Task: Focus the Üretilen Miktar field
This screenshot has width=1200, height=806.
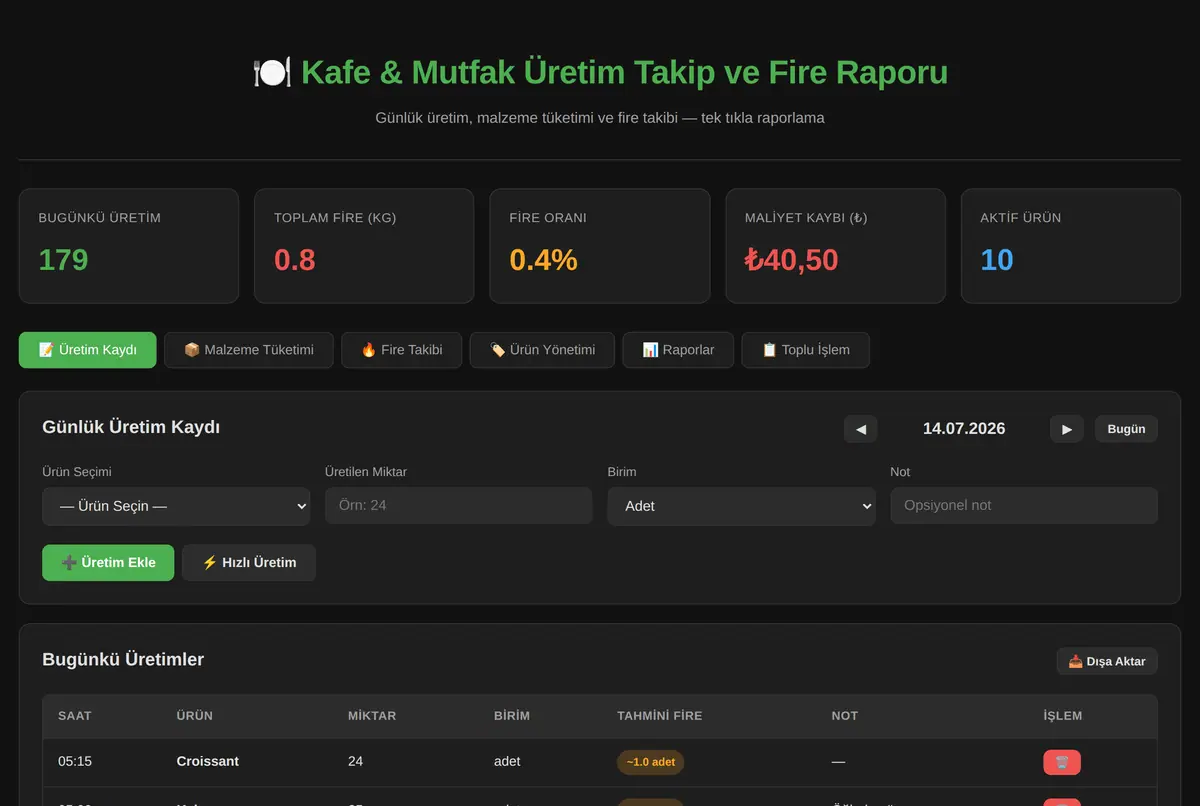Action: pos(459,506)
